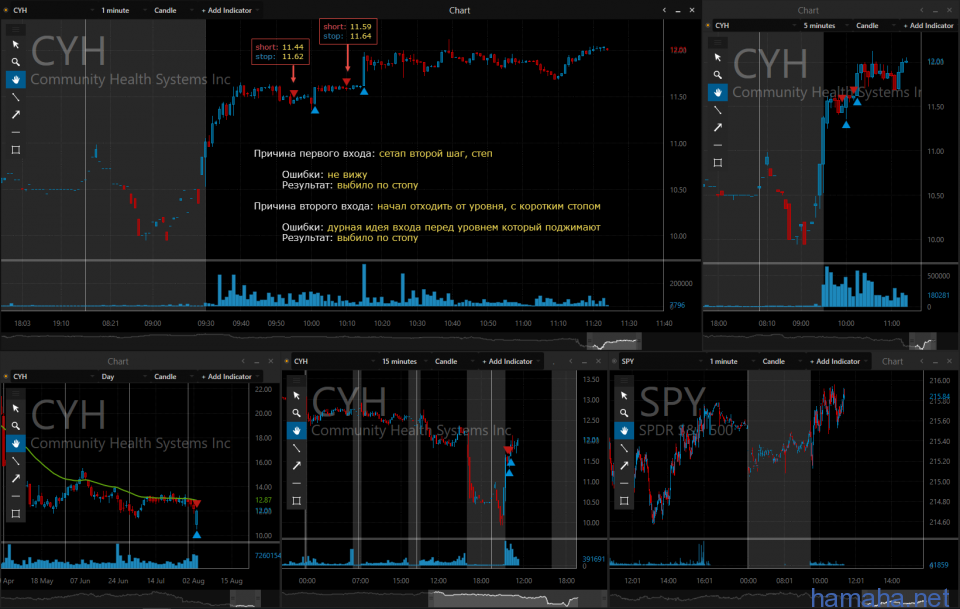Select the arrow drawing tool in CYH 15 minutes chart
960x609 pixels.
(x=296, y=466)
